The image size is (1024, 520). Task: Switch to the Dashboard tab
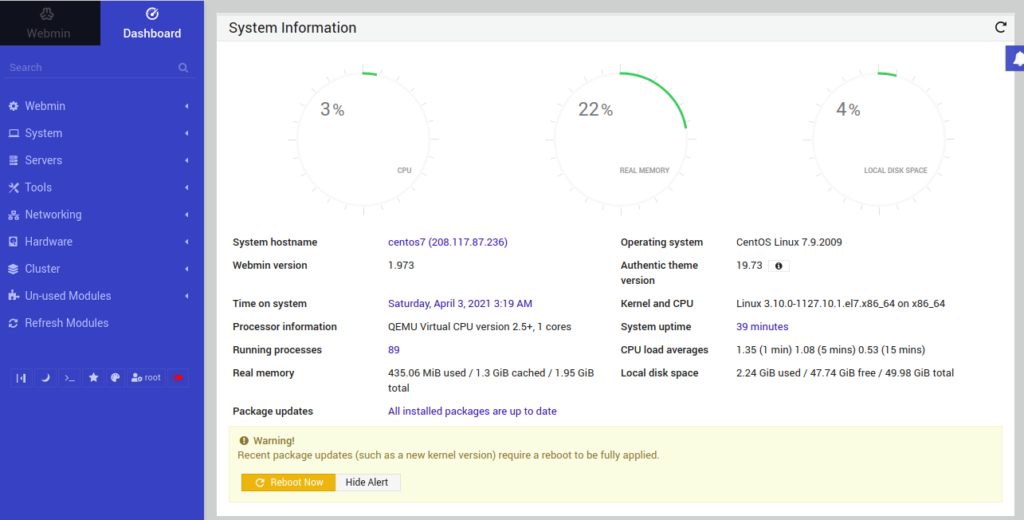click(152, 23)
